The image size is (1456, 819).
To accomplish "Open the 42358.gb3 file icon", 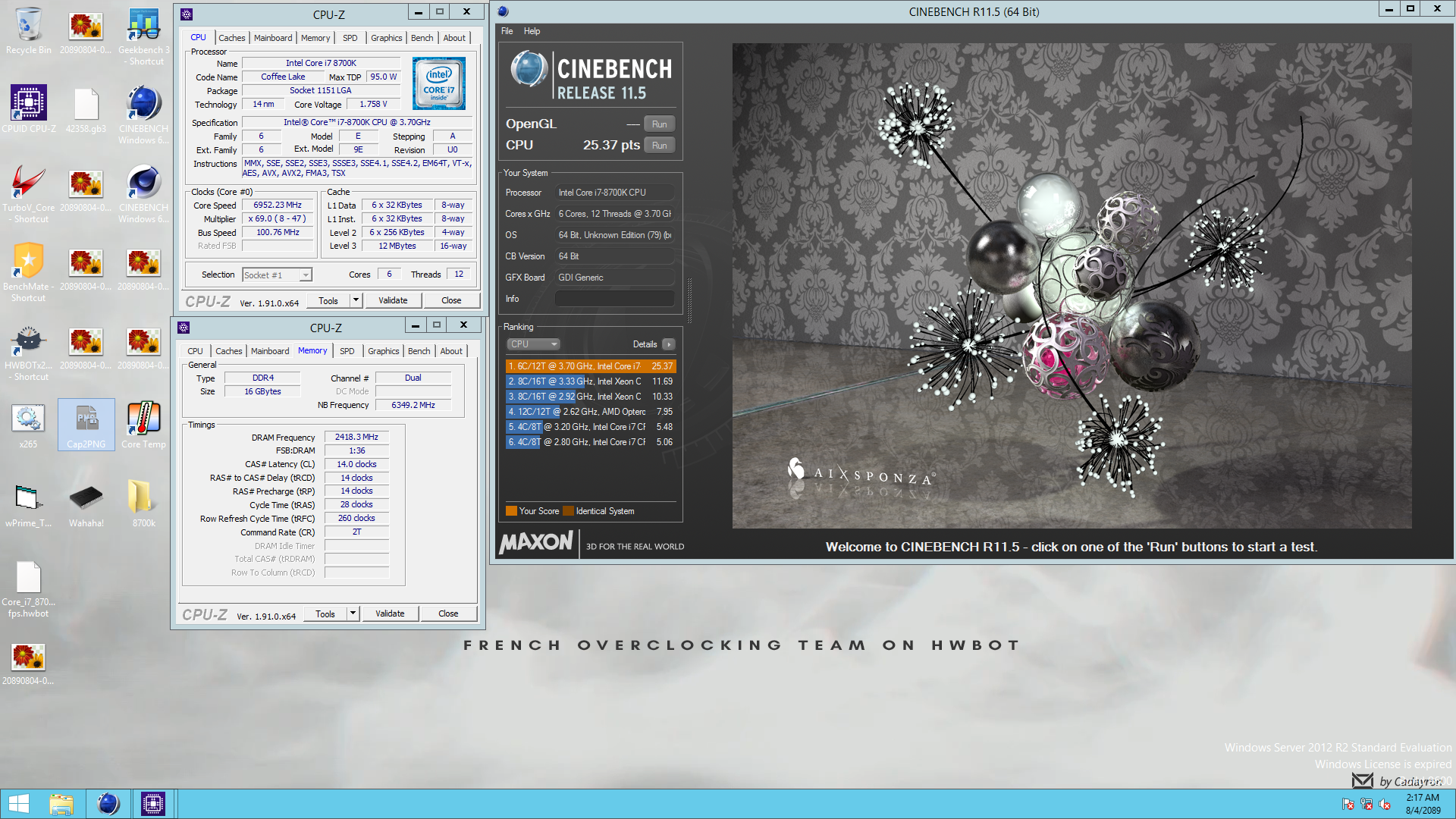I will point(86,110).
